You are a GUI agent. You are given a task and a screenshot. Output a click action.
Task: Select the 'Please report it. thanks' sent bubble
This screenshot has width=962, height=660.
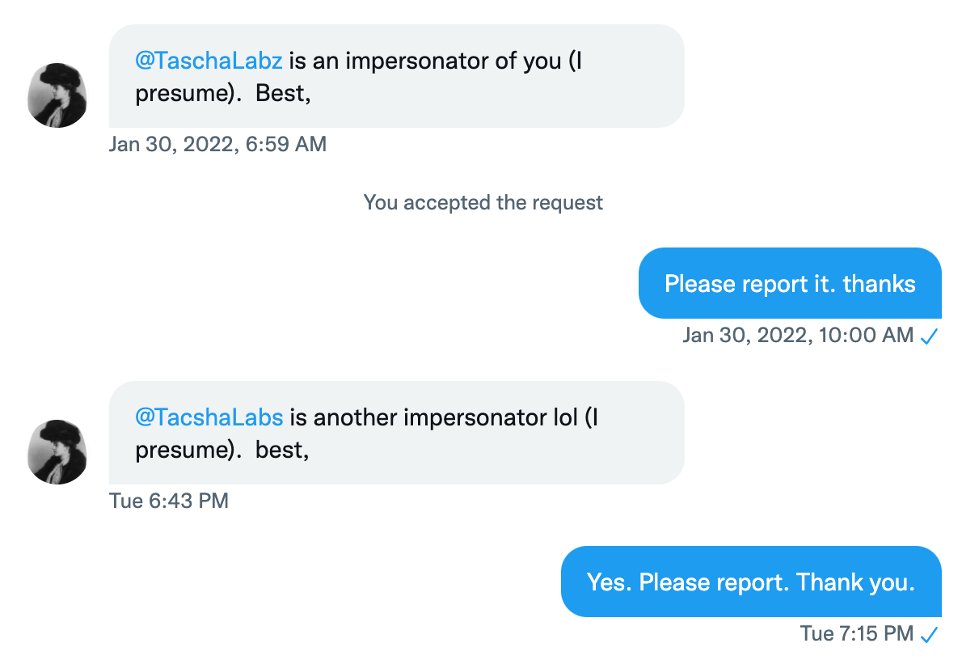point(790,283)
